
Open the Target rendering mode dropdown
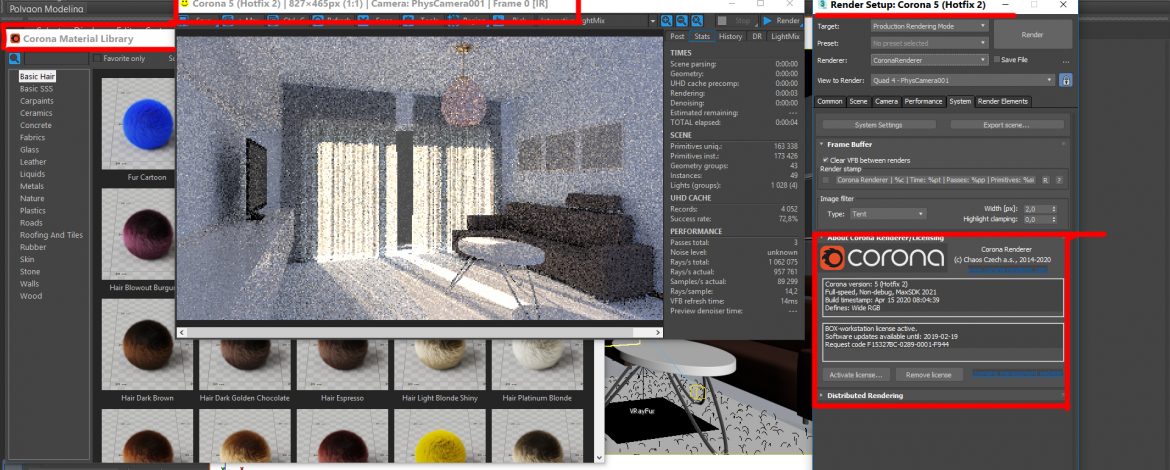pyautogui.click(x=929, y=26)
